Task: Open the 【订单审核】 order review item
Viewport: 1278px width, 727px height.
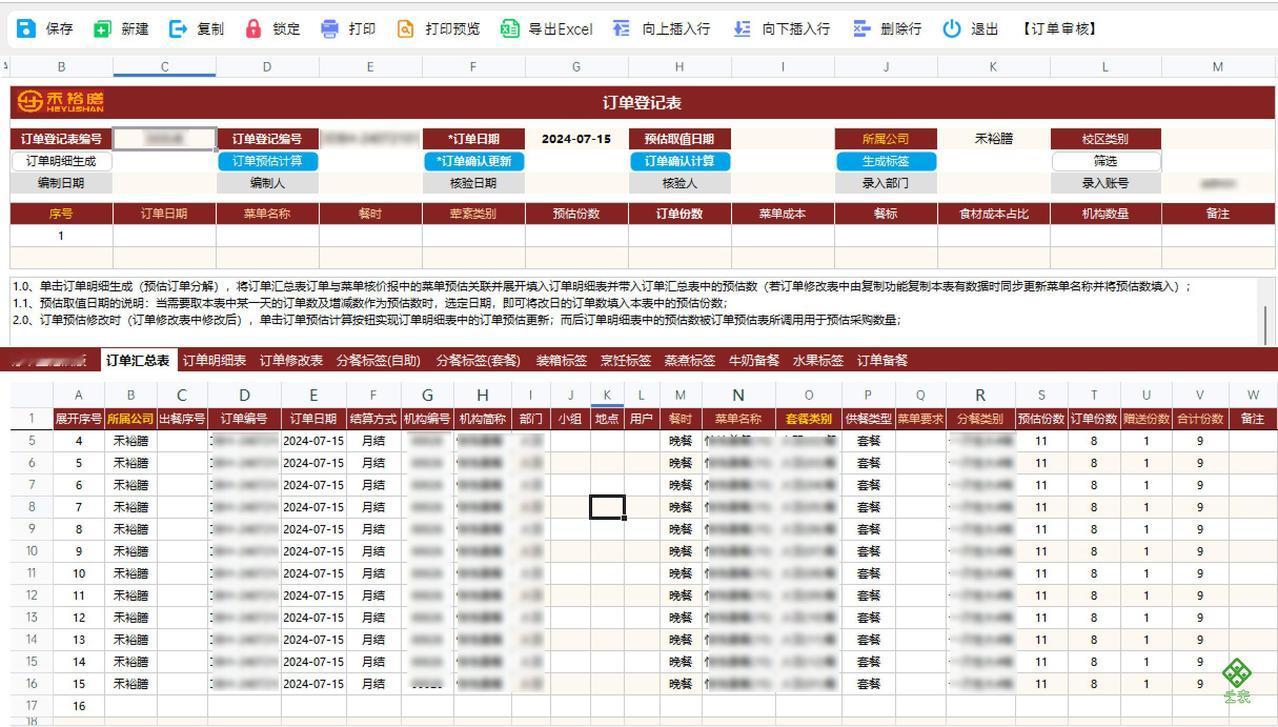Action: click(x=1060, y=29)
